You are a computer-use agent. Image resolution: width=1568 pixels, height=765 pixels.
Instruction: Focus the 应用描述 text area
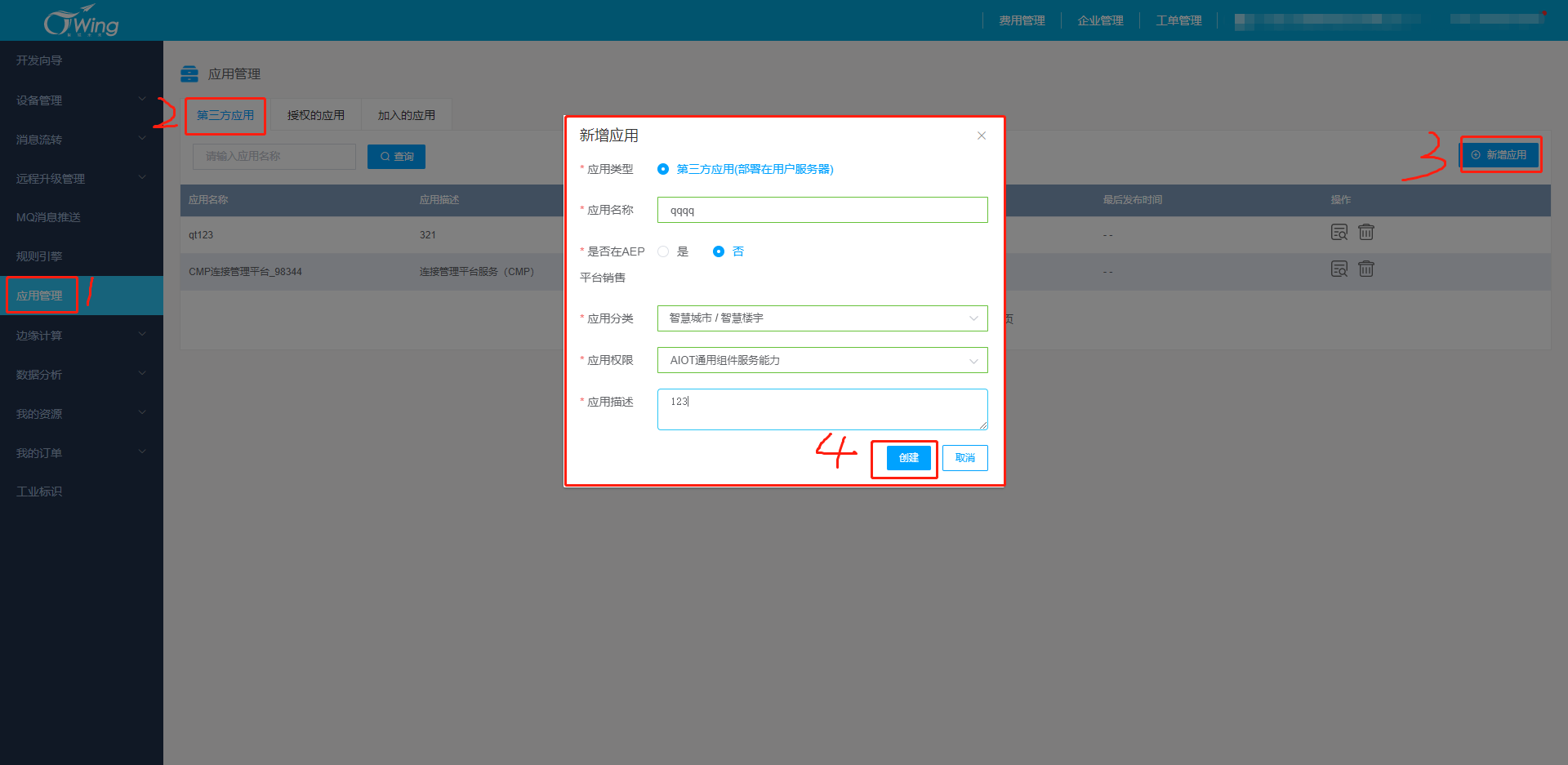tap(822, 409)
